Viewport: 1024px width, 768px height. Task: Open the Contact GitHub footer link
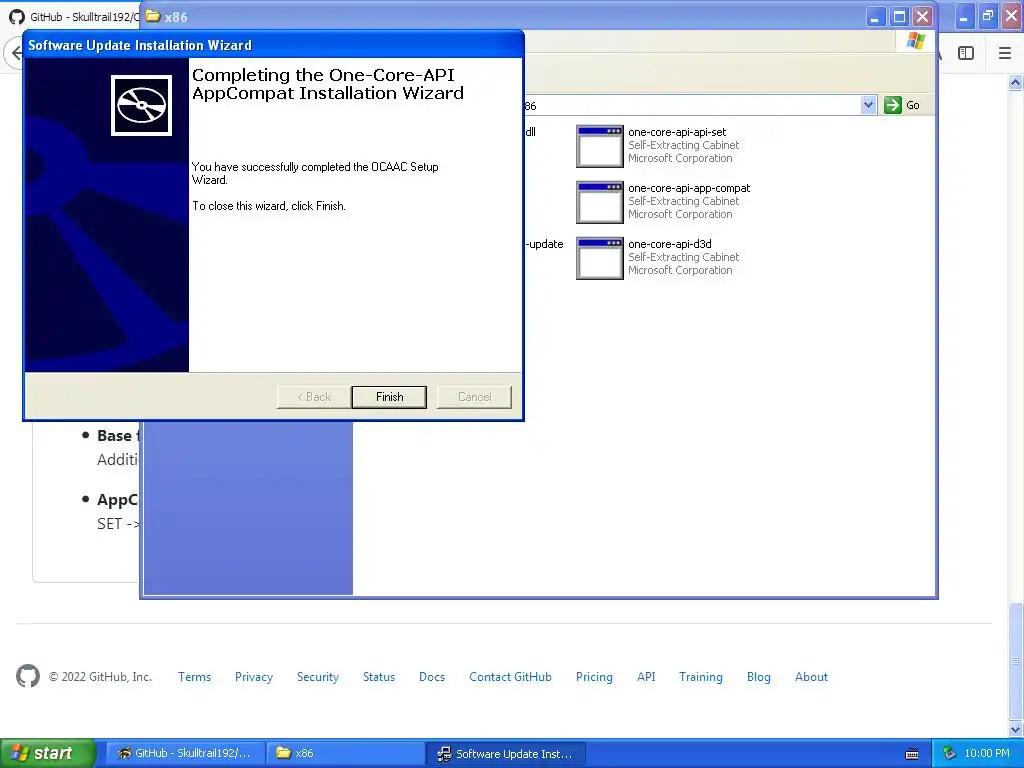point(510,677)
